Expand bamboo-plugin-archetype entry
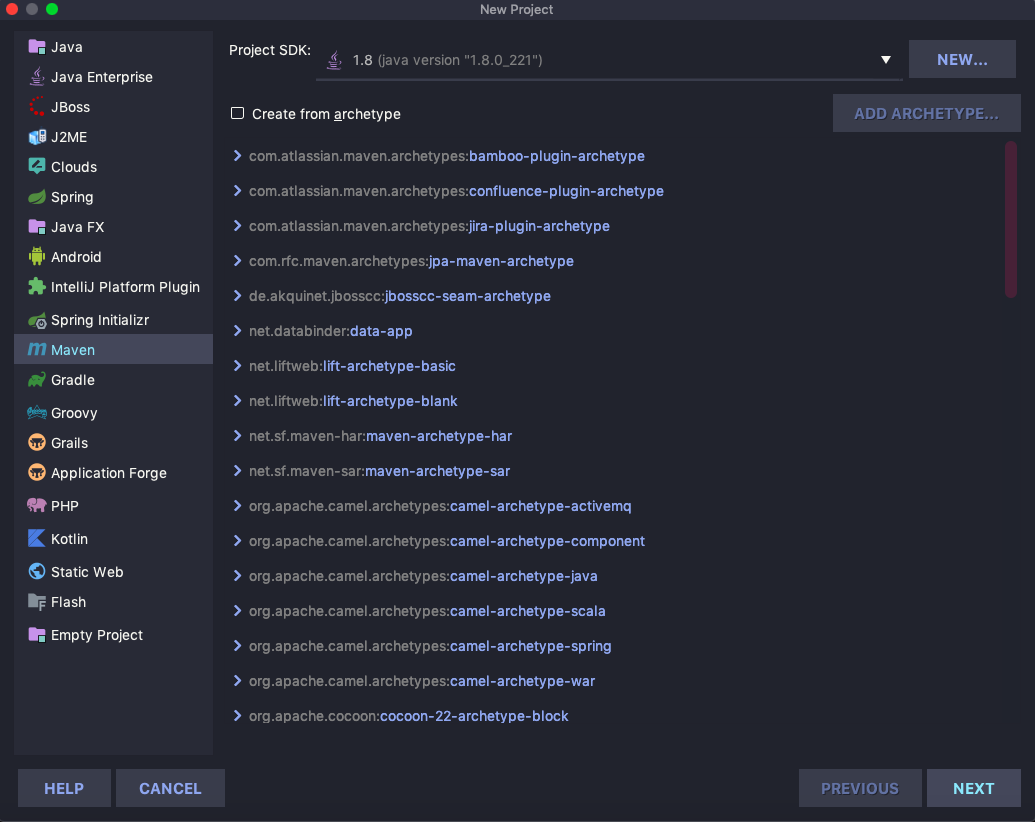 pos(237,156)
